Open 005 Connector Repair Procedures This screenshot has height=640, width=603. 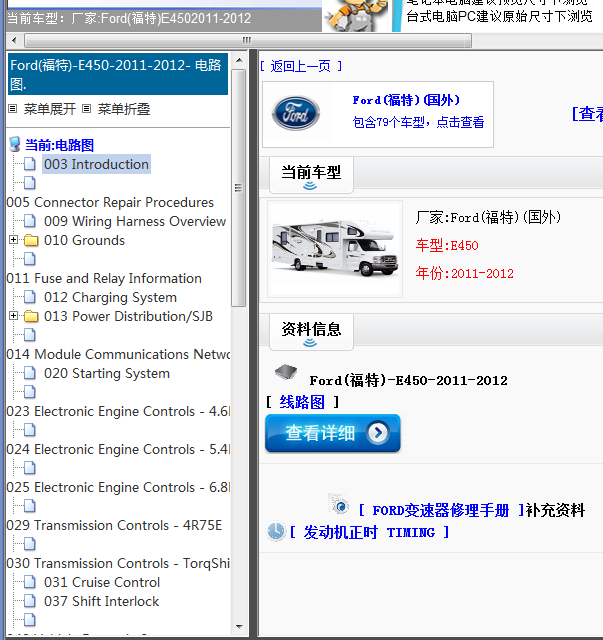110,202
